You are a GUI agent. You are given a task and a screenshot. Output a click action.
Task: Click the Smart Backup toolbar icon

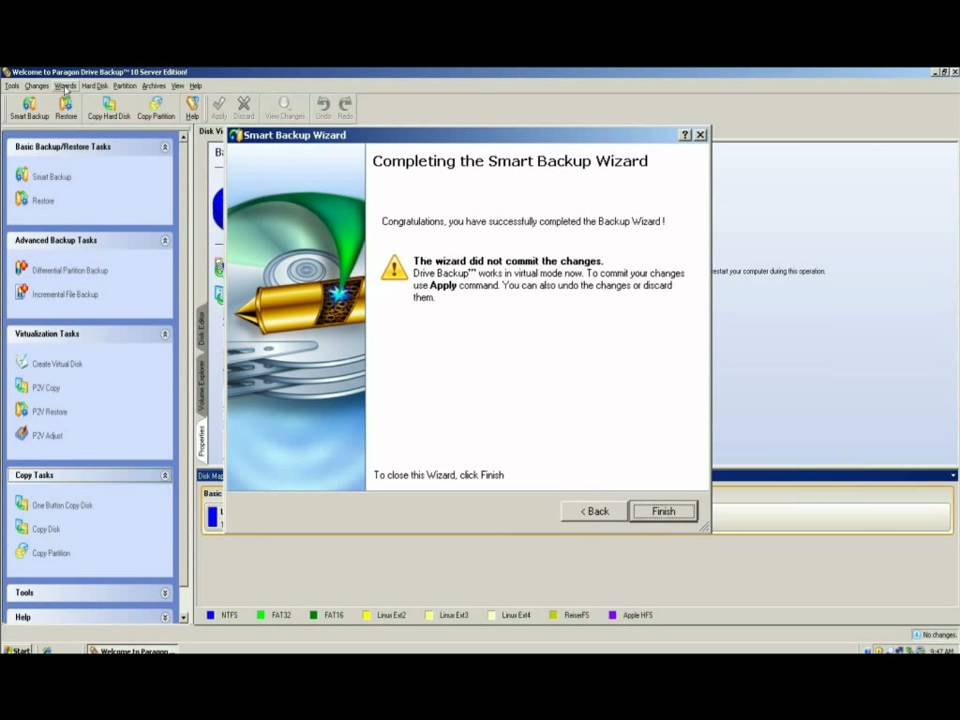point(29,108)
